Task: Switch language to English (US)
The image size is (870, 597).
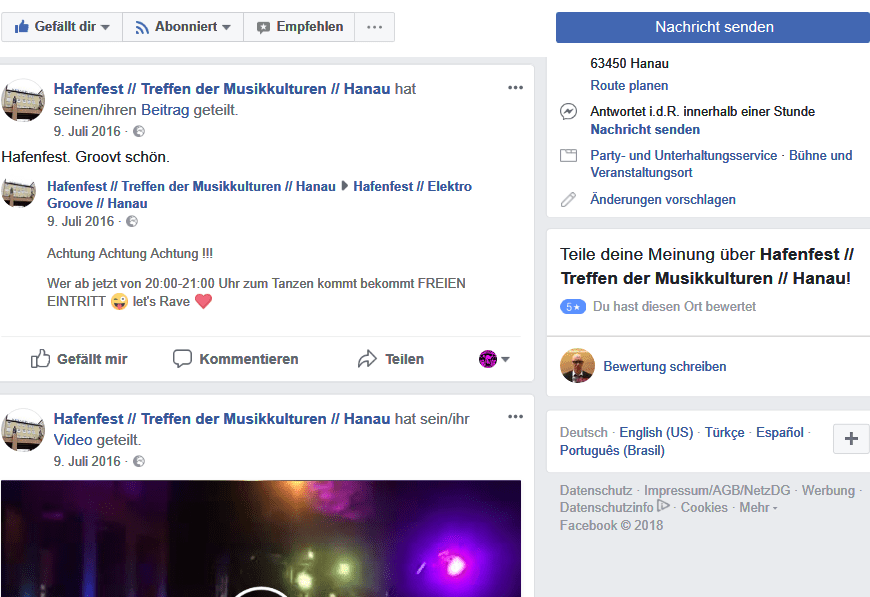Action: pyautogui.click(x=655, y=433)
